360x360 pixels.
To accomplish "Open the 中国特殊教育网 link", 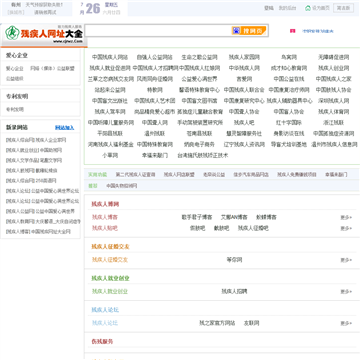I will pos(155,145).
